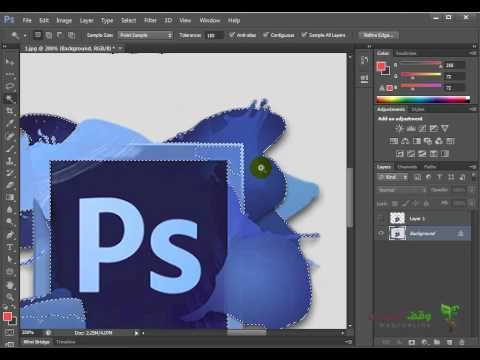Select the Pen tool

pyautogui.click(x=9, y=235)
